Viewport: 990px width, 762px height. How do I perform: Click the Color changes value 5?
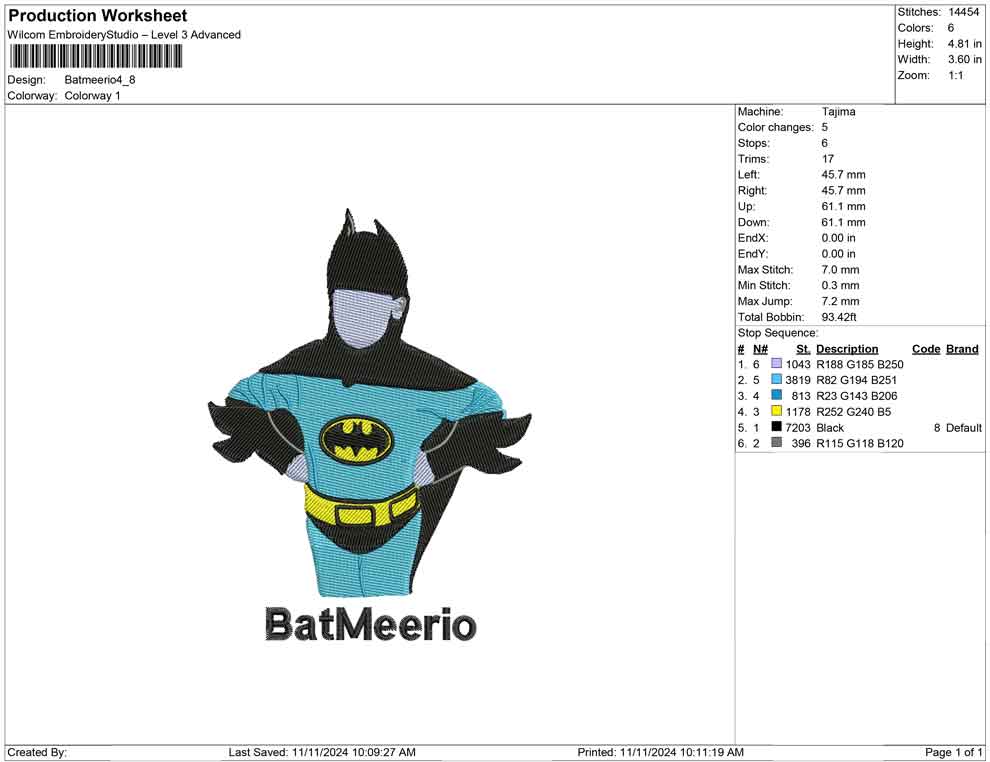coord(825,128)
